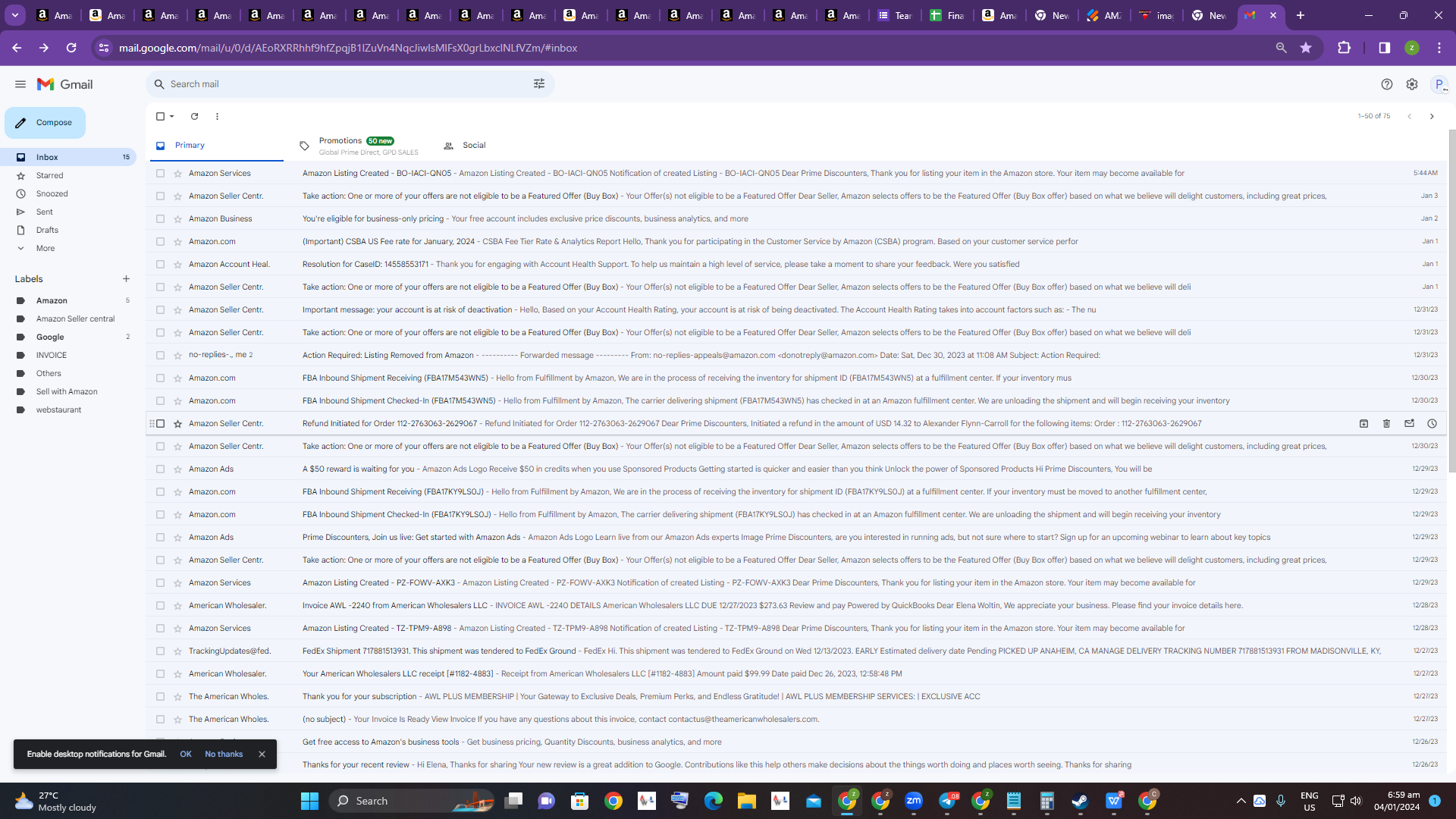The height and width of the screenshot is (819, 1456).
Task: Open select-all dropdown arrow
Action: tap(172, 116)
